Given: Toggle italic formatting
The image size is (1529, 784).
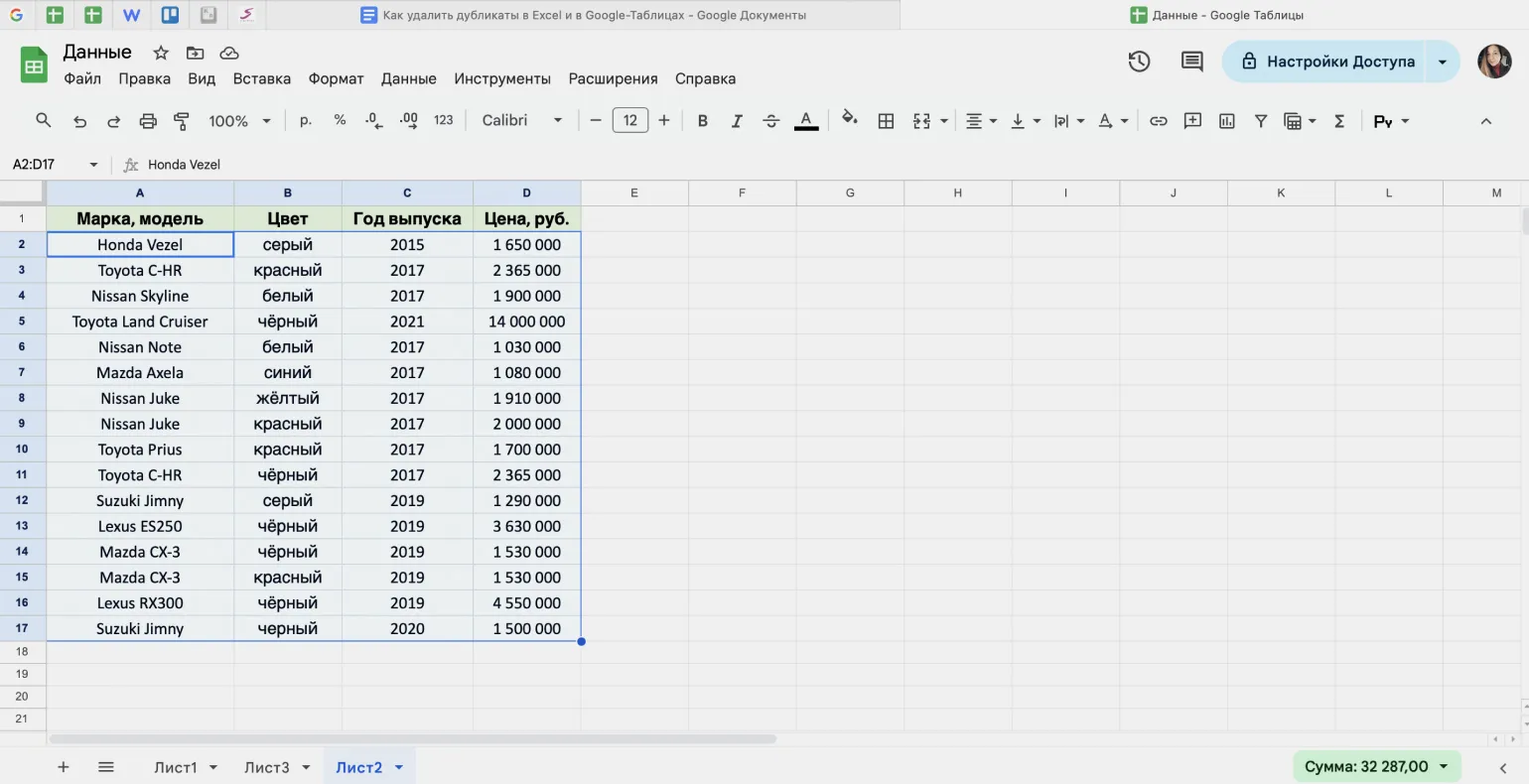Looking at the screenshot, I should 737,121.
